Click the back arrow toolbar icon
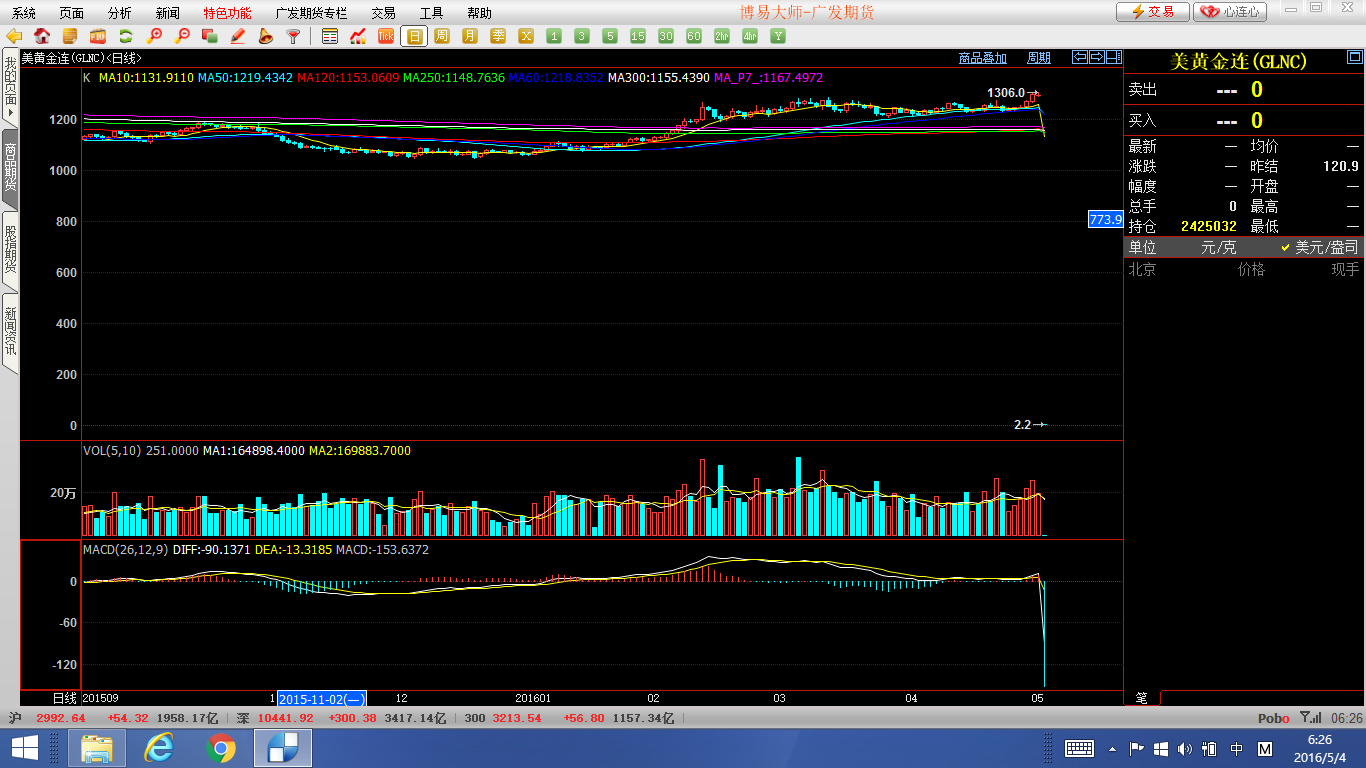Image resolution: width=1366 pixels, height=768 pixels. (x=14, y=36)
